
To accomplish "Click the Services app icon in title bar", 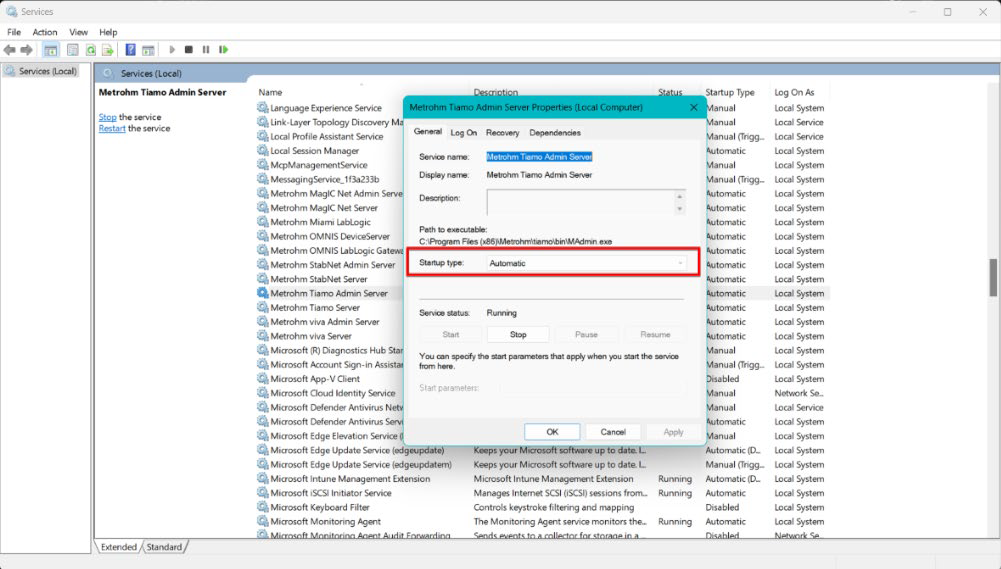I will click(11, 11).
